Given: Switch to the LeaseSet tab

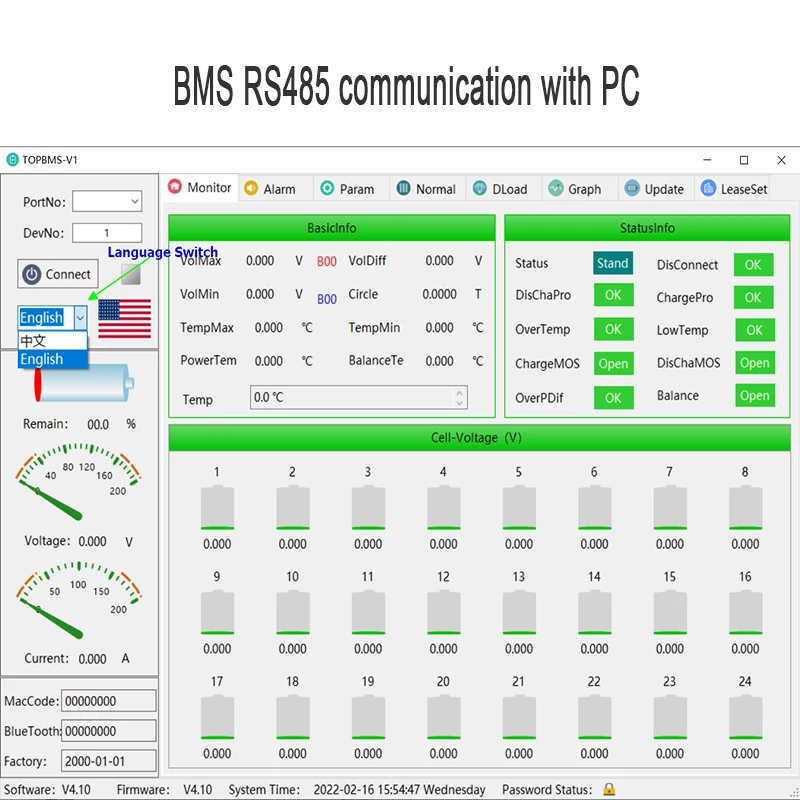Looking at the screenshot, I should pyautogui.click(x=733, y=188).
